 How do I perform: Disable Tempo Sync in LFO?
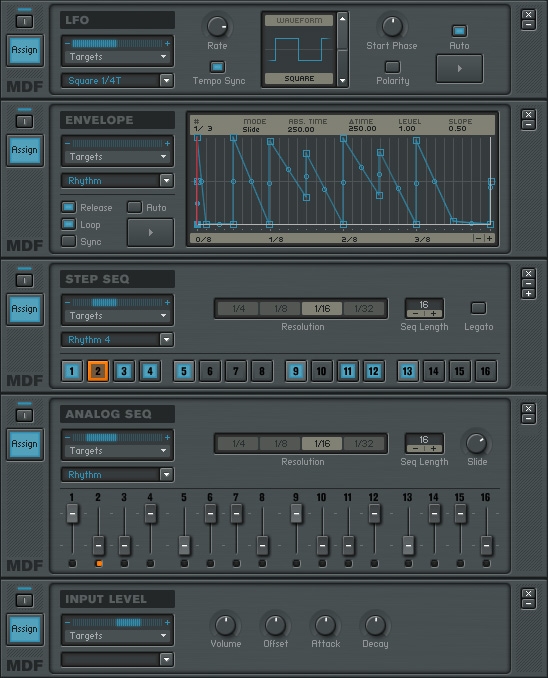(217, 67)
